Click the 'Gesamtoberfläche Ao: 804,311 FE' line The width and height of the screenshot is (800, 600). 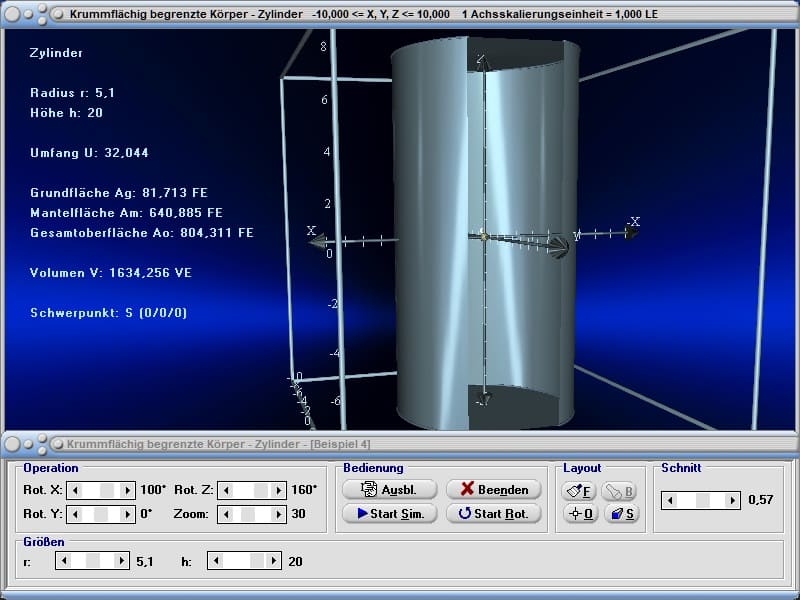tap(142, 233)
